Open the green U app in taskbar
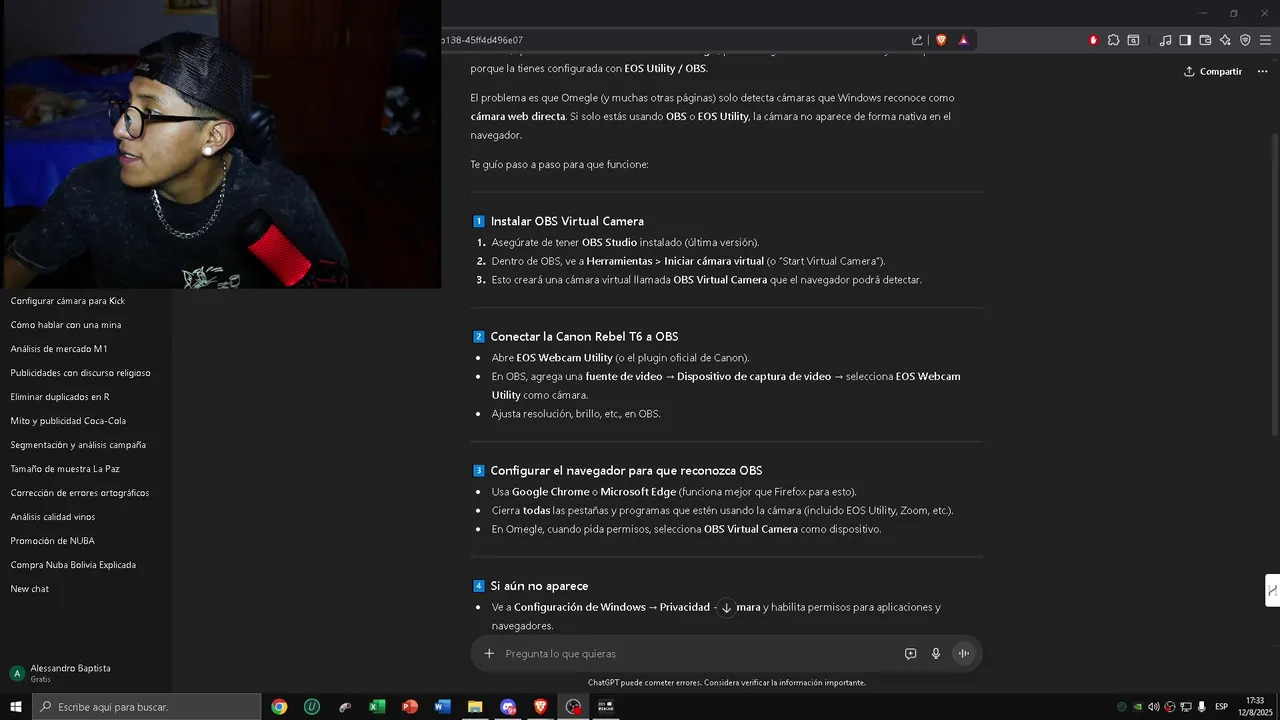Image resolution: width=1280 pixels, height=720 pixels. pos(312,707)
